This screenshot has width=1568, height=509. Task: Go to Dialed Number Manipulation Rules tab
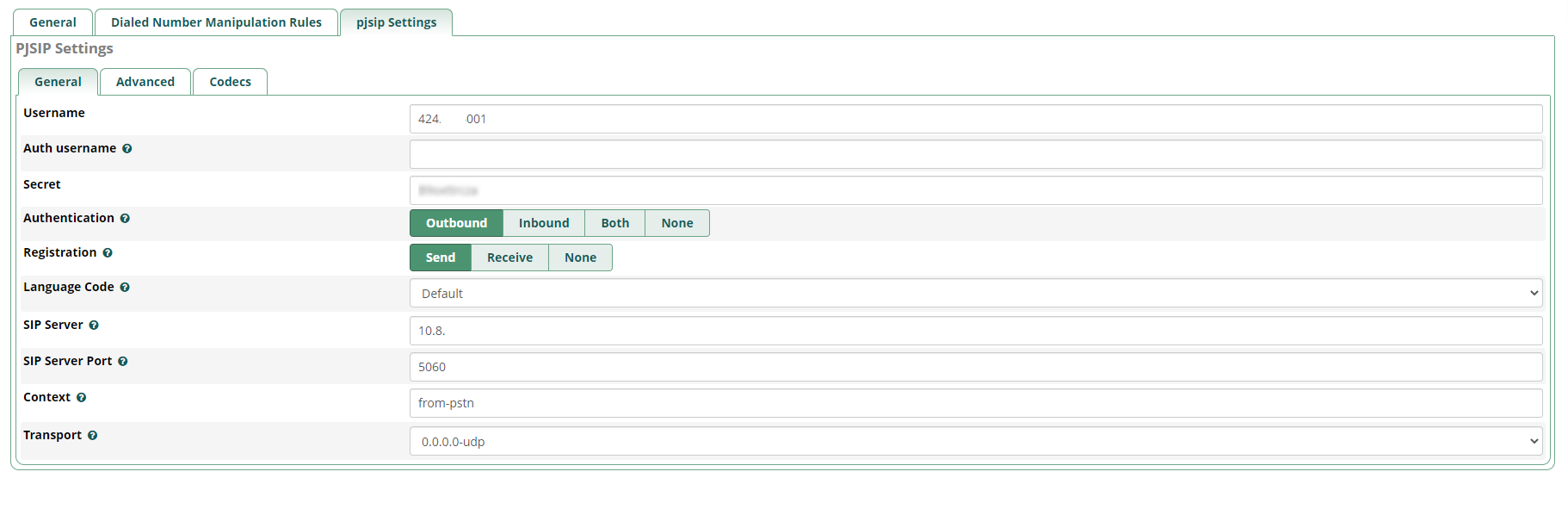216,22
